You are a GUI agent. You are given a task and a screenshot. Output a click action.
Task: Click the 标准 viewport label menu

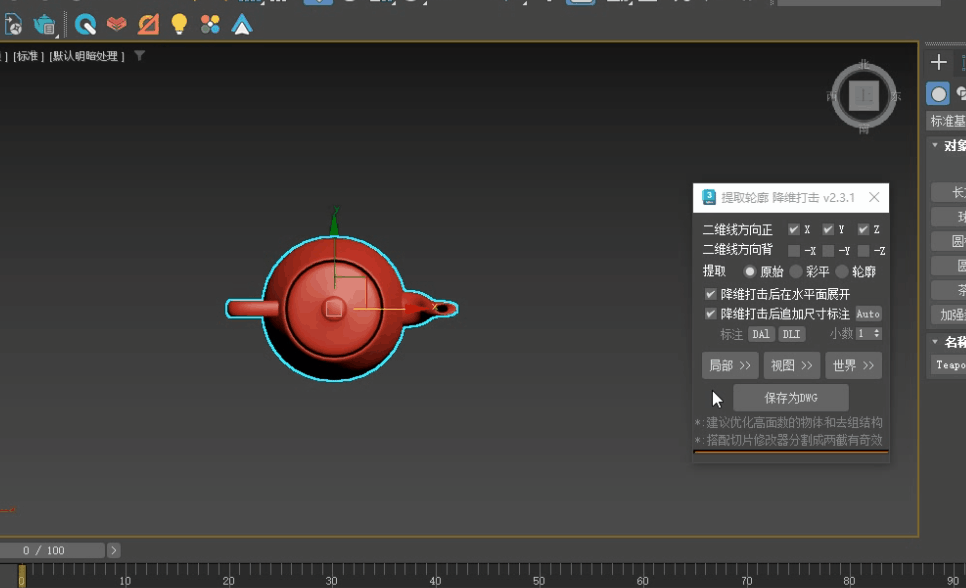[28, 56]
